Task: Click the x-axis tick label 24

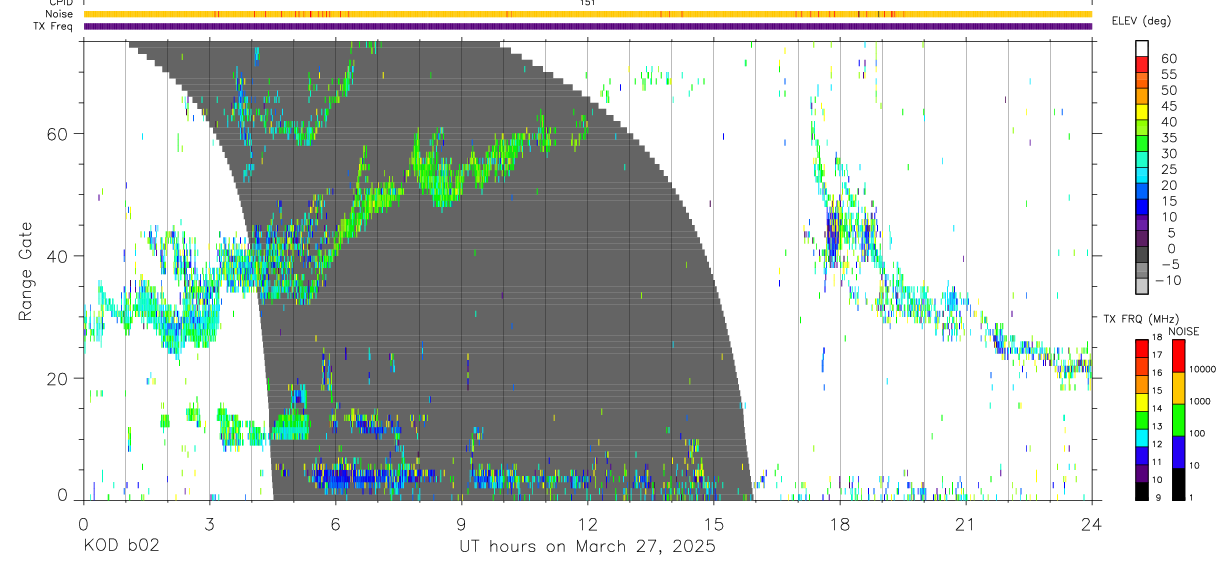Action: pos(1092,523)
